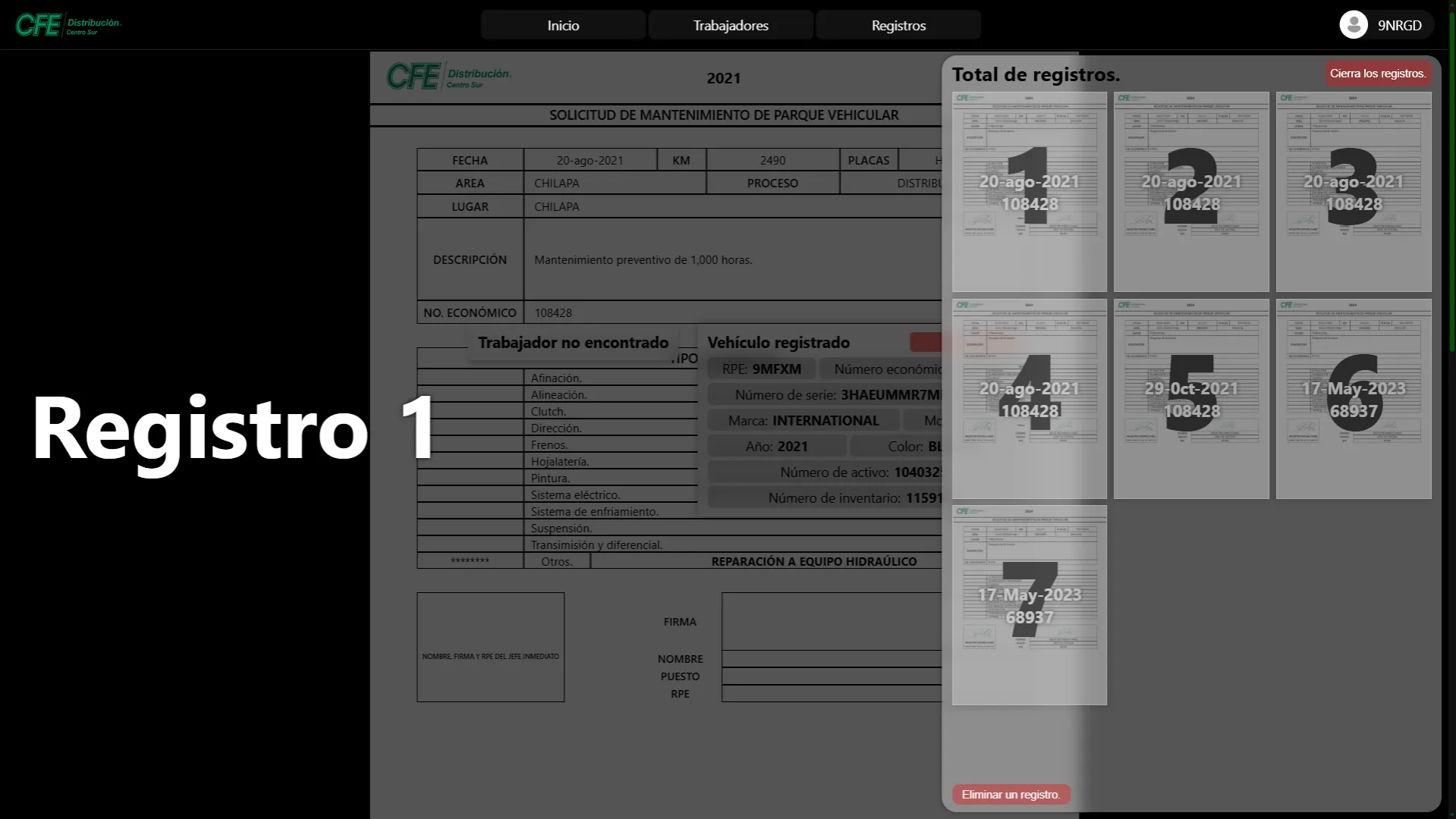
Task: Click the Número de inventario field
Action: (x=825, y=498)
